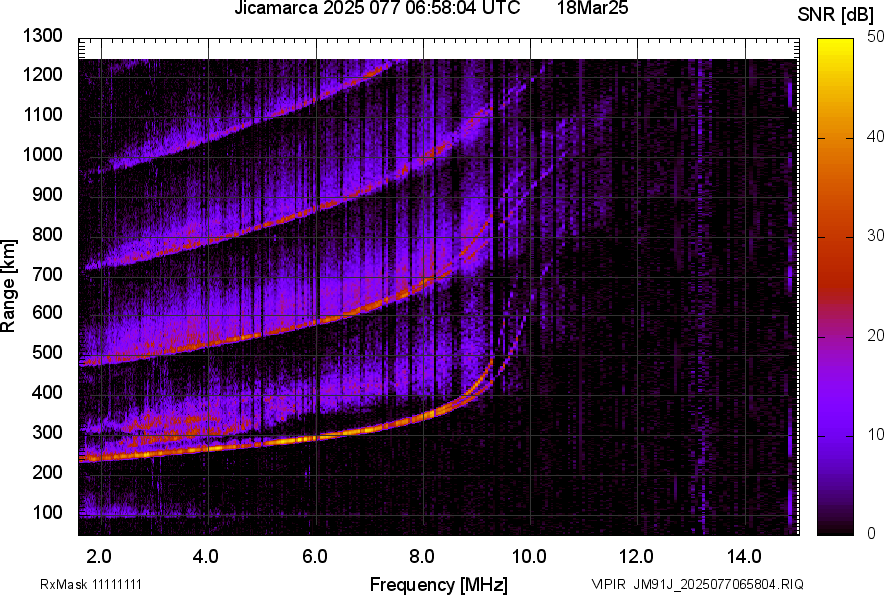Screen dimensions: 884x595
Task: Click the colorbar 10 tick label
Action: tap(876, 434)
